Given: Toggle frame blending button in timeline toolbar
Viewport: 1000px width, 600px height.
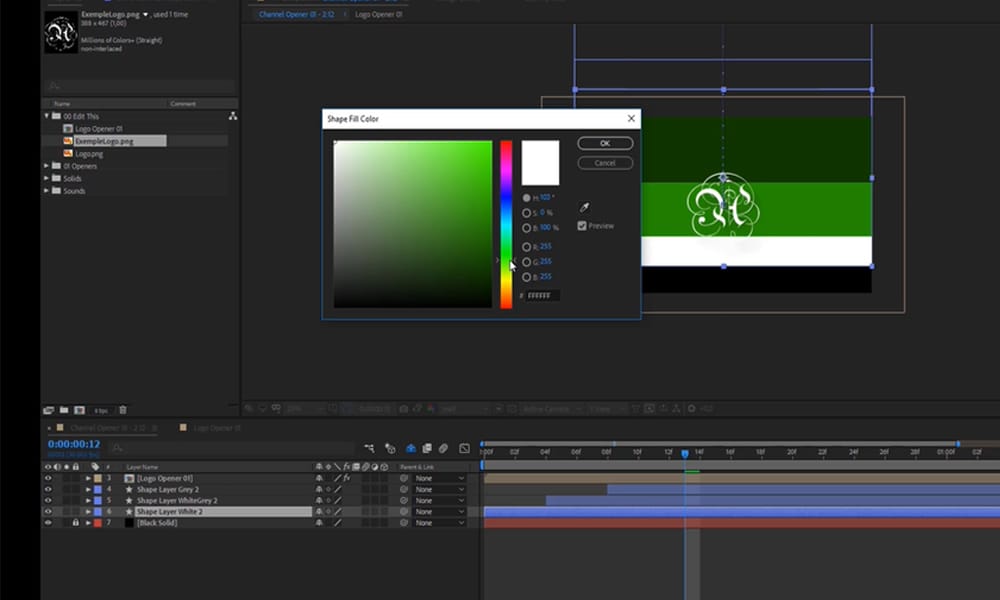Looking at the screenshot, I should click(427, 449).
